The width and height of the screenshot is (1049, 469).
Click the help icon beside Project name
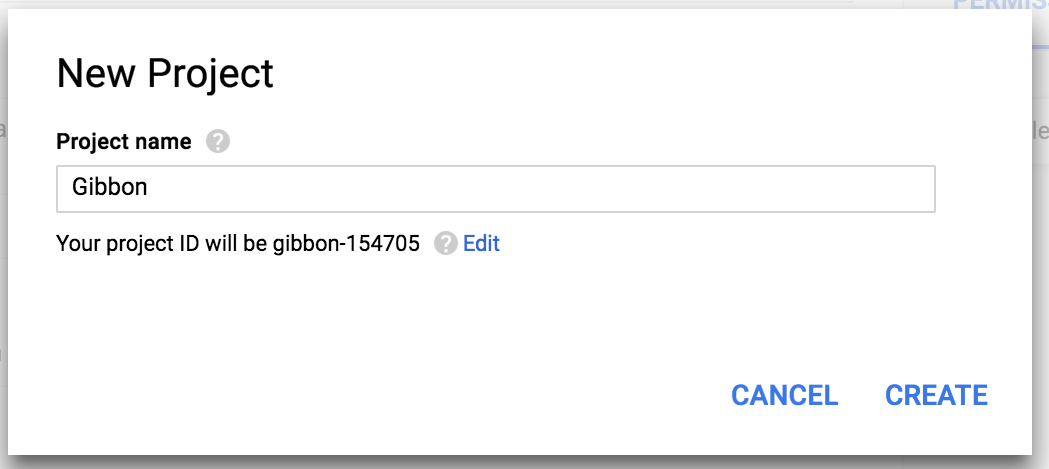[x=217, y=142]
